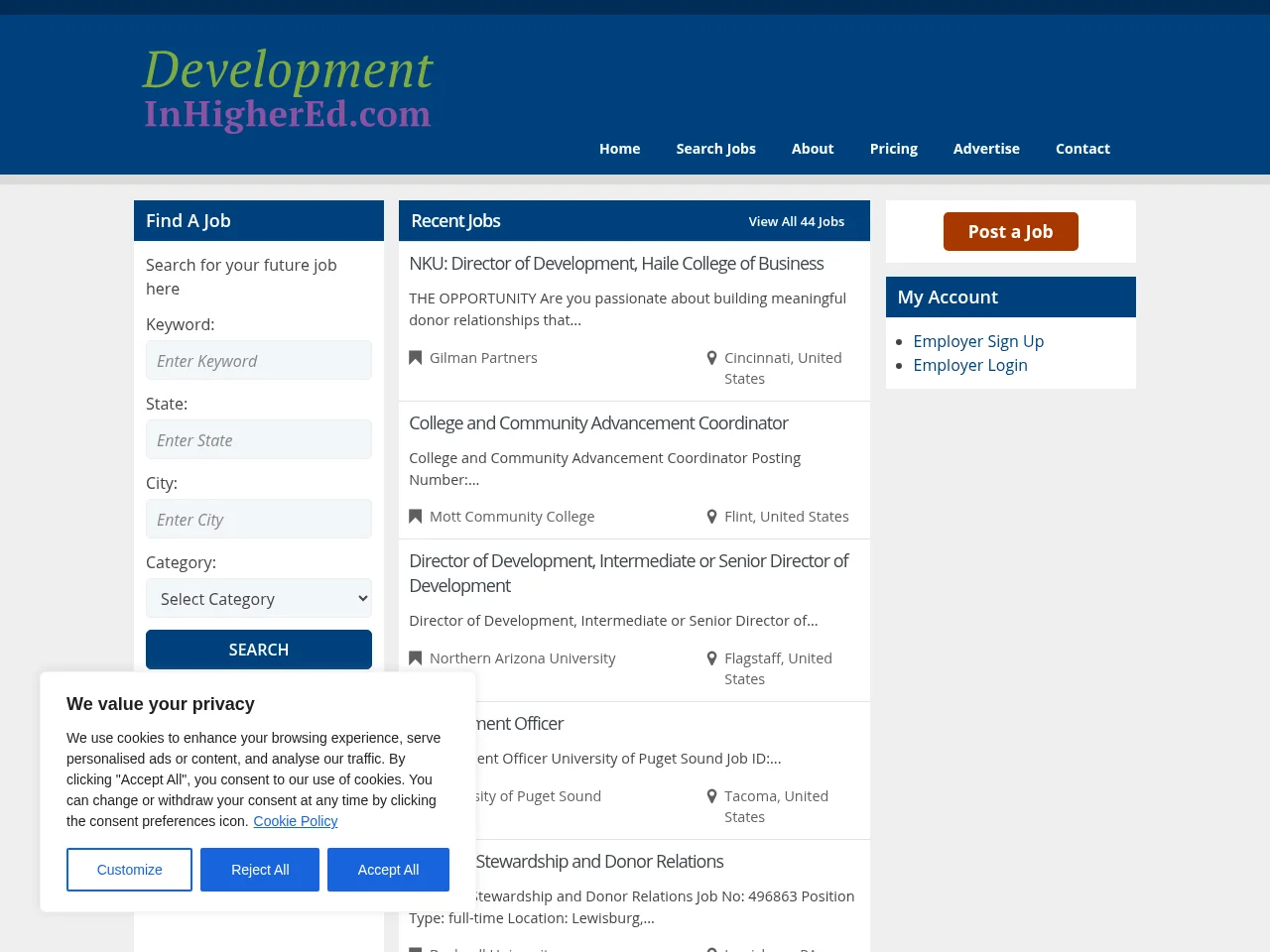Click bookmark icon beside Gilman Partners
Image resolution: width=1270 pixels, height=952 pixels.
point(416,358)
